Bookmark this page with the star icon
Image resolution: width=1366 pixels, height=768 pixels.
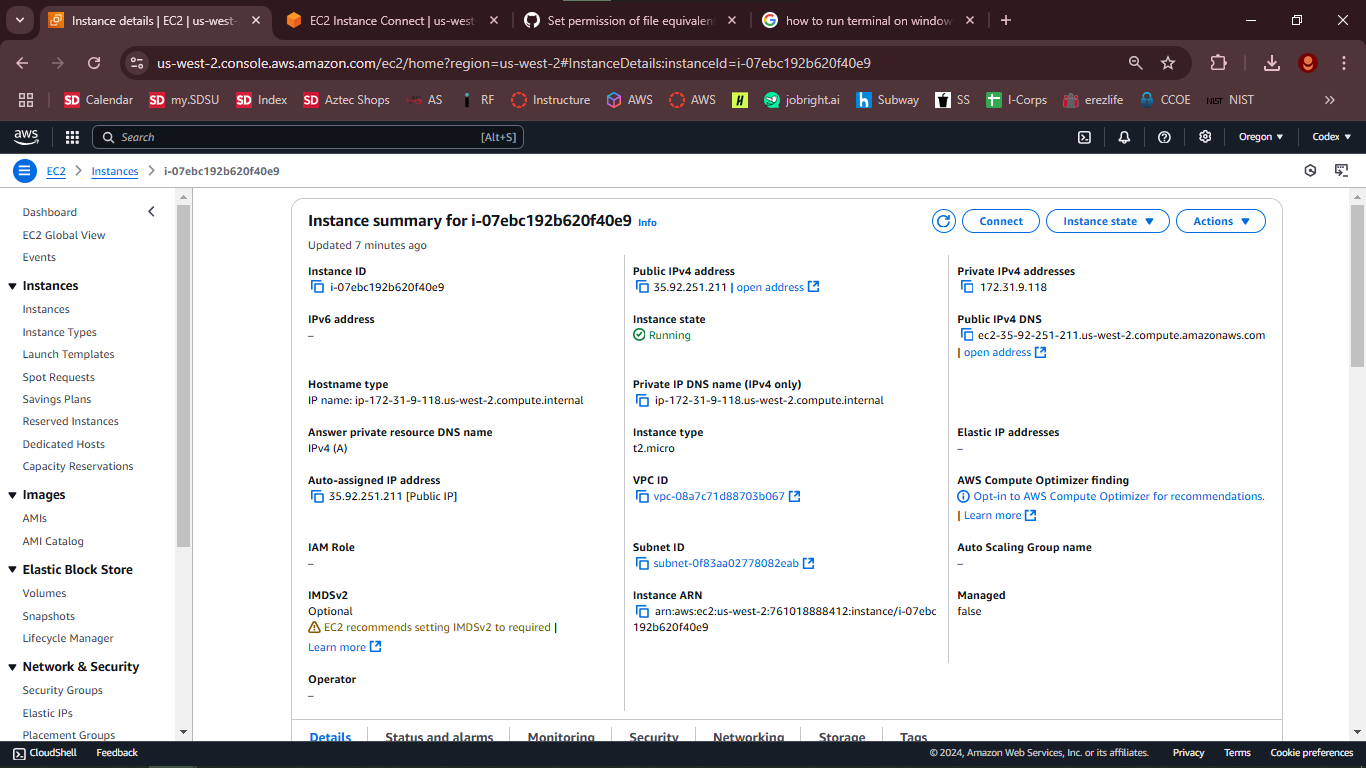coord(1168,63)
